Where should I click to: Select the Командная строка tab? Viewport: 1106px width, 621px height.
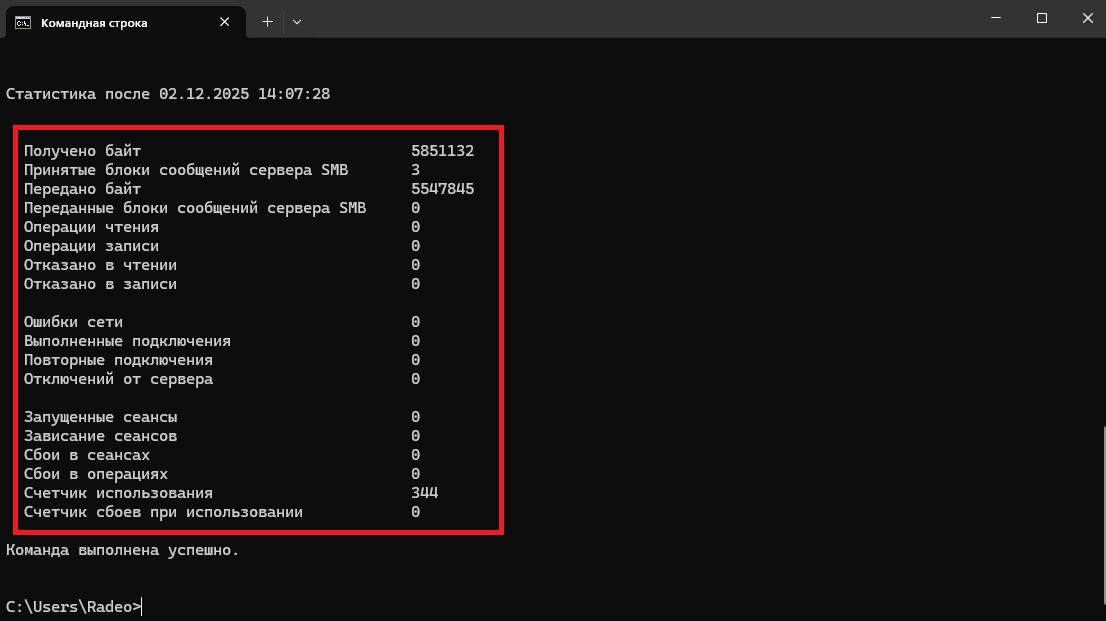pyautogui.click(x=94, y=22)
